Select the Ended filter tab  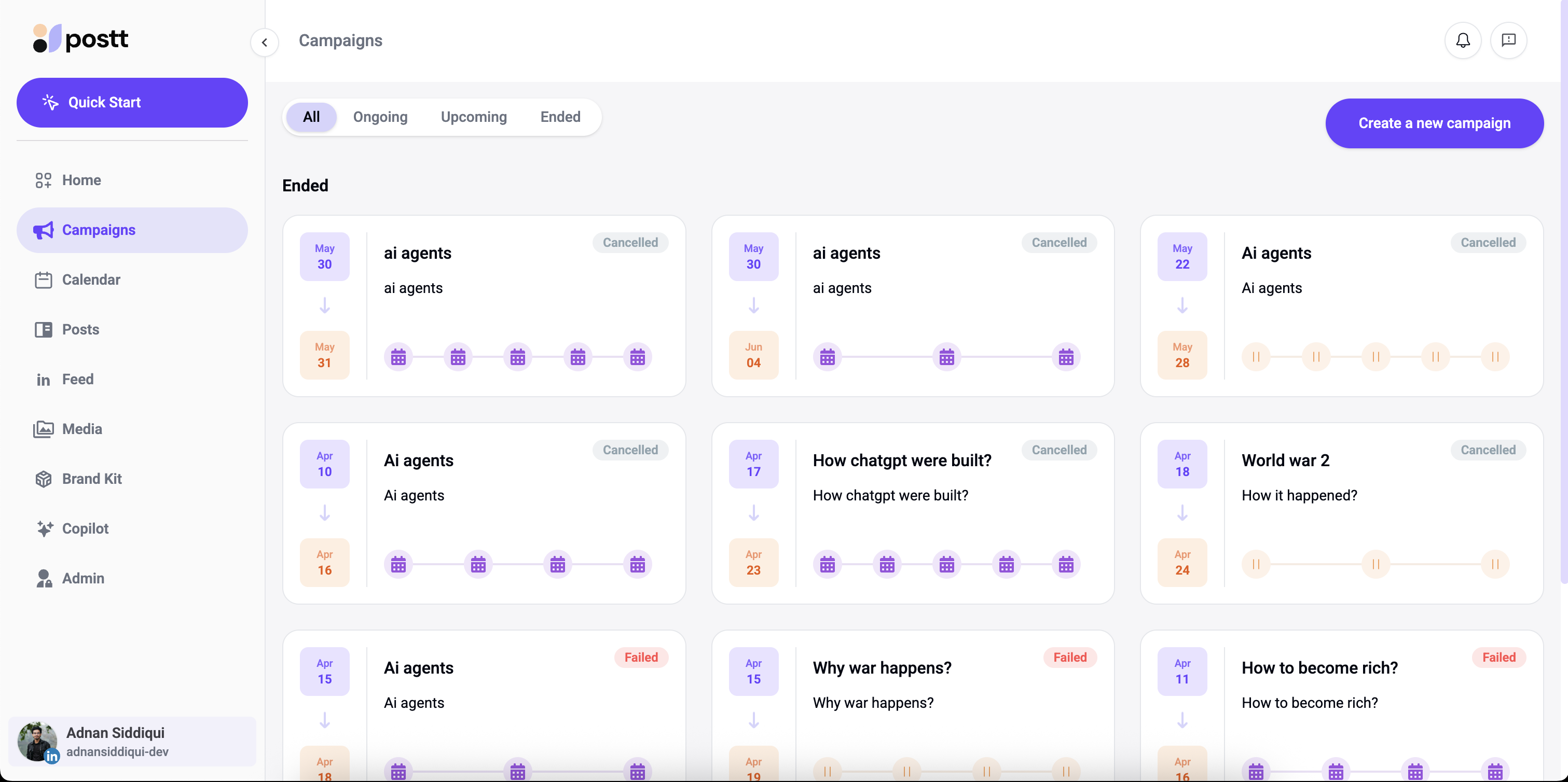click(x=560, y=117)
